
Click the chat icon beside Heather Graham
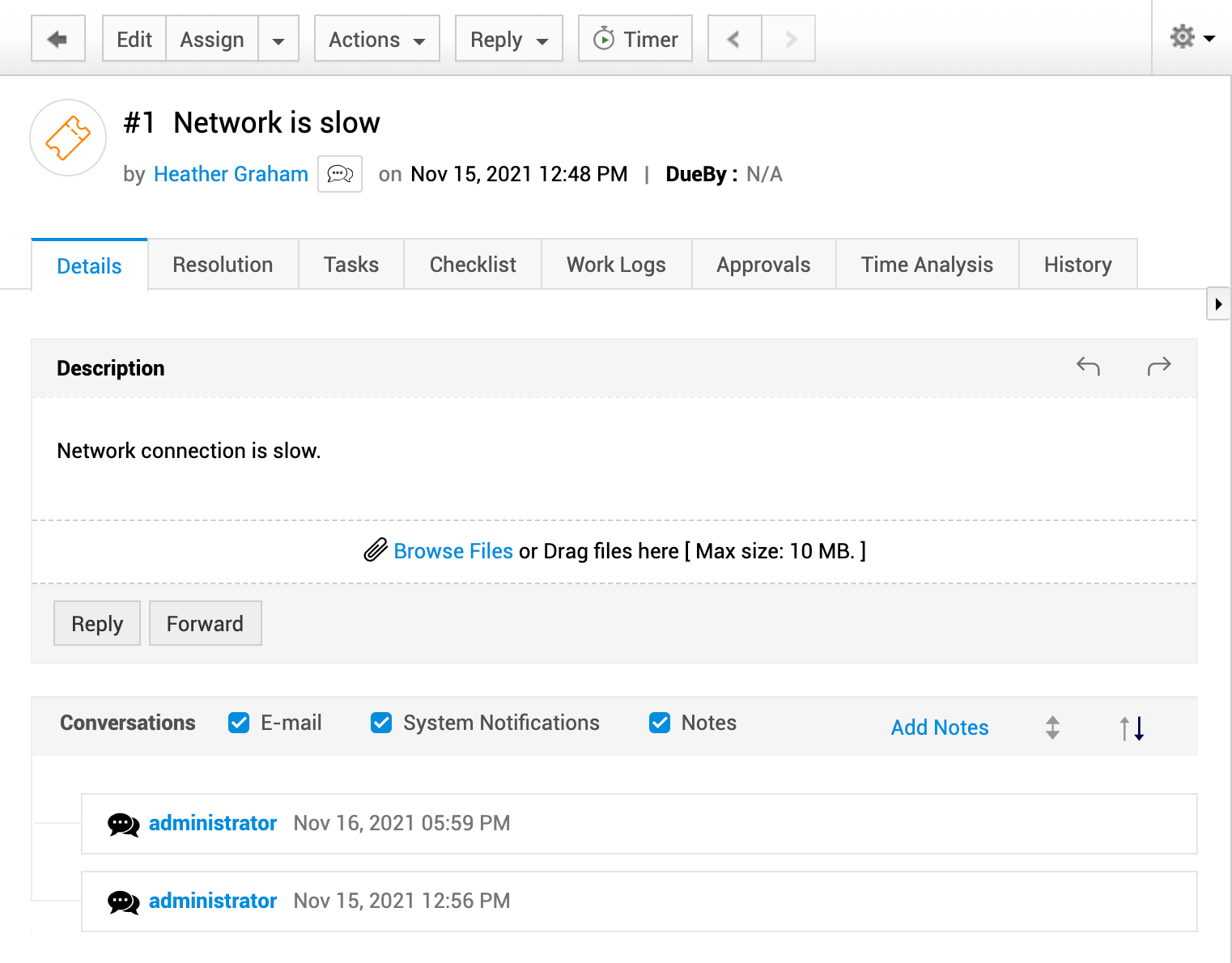tap(340, 174)
